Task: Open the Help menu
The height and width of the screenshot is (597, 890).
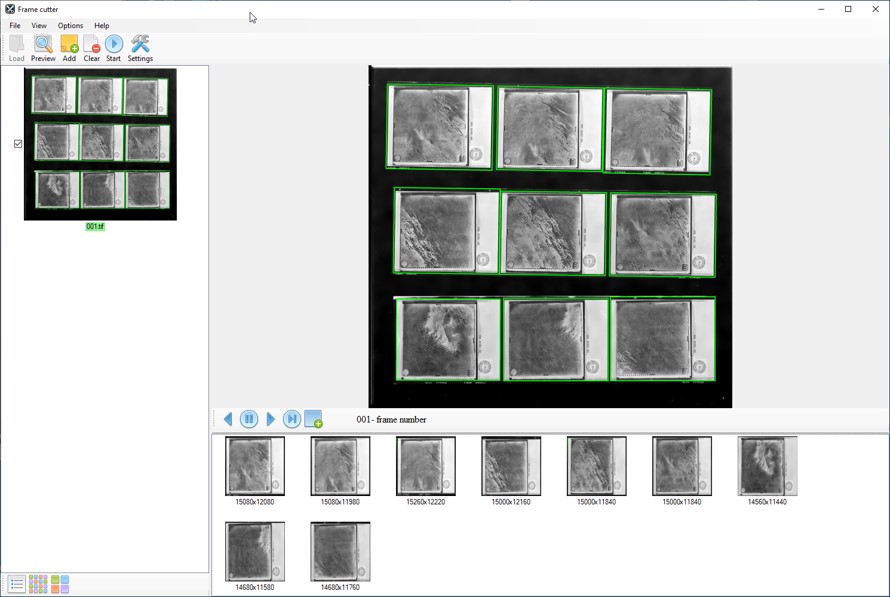Action: point(102,26)
